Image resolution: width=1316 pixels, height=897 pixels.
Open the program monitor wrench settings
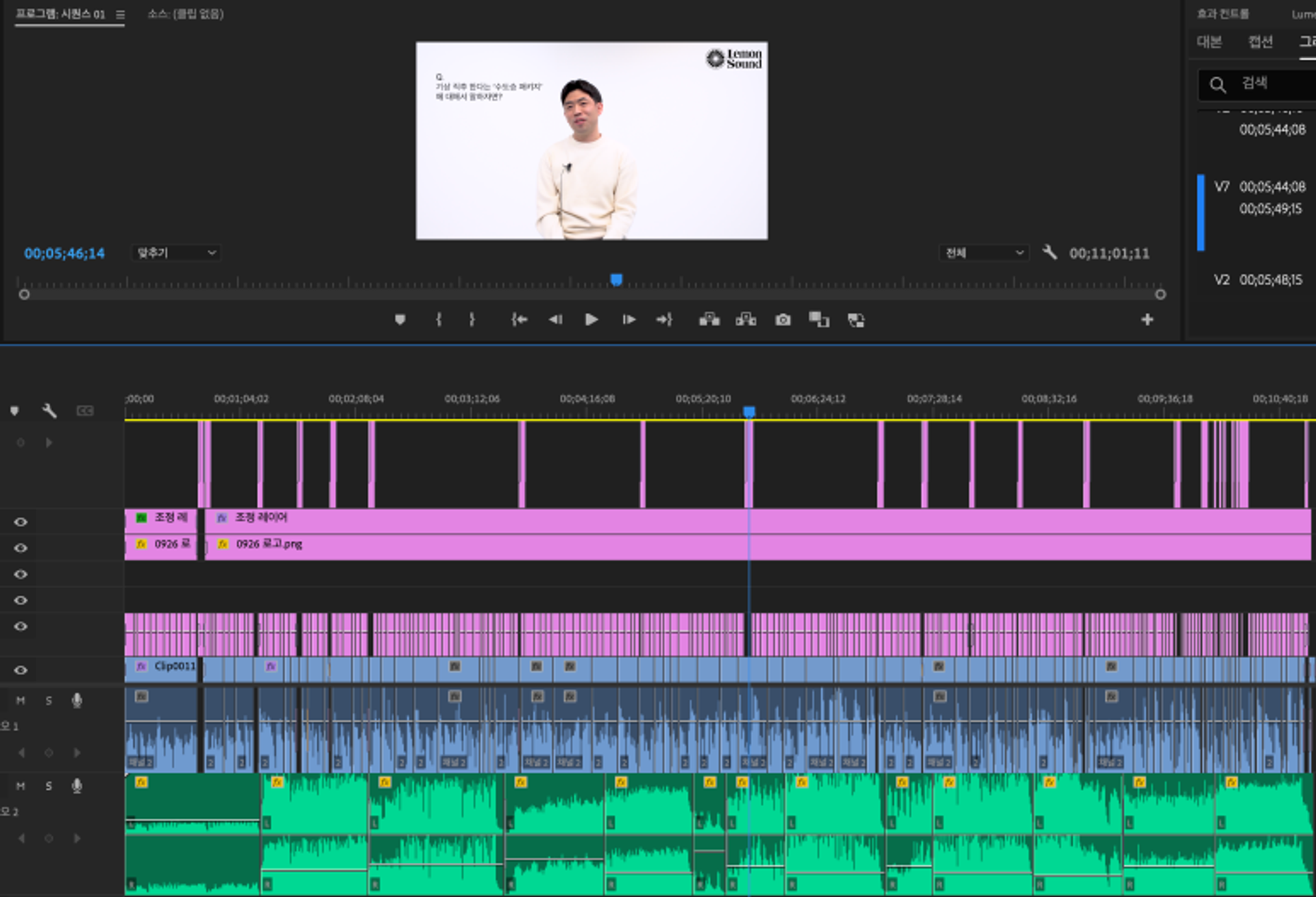pos(1049,252)
